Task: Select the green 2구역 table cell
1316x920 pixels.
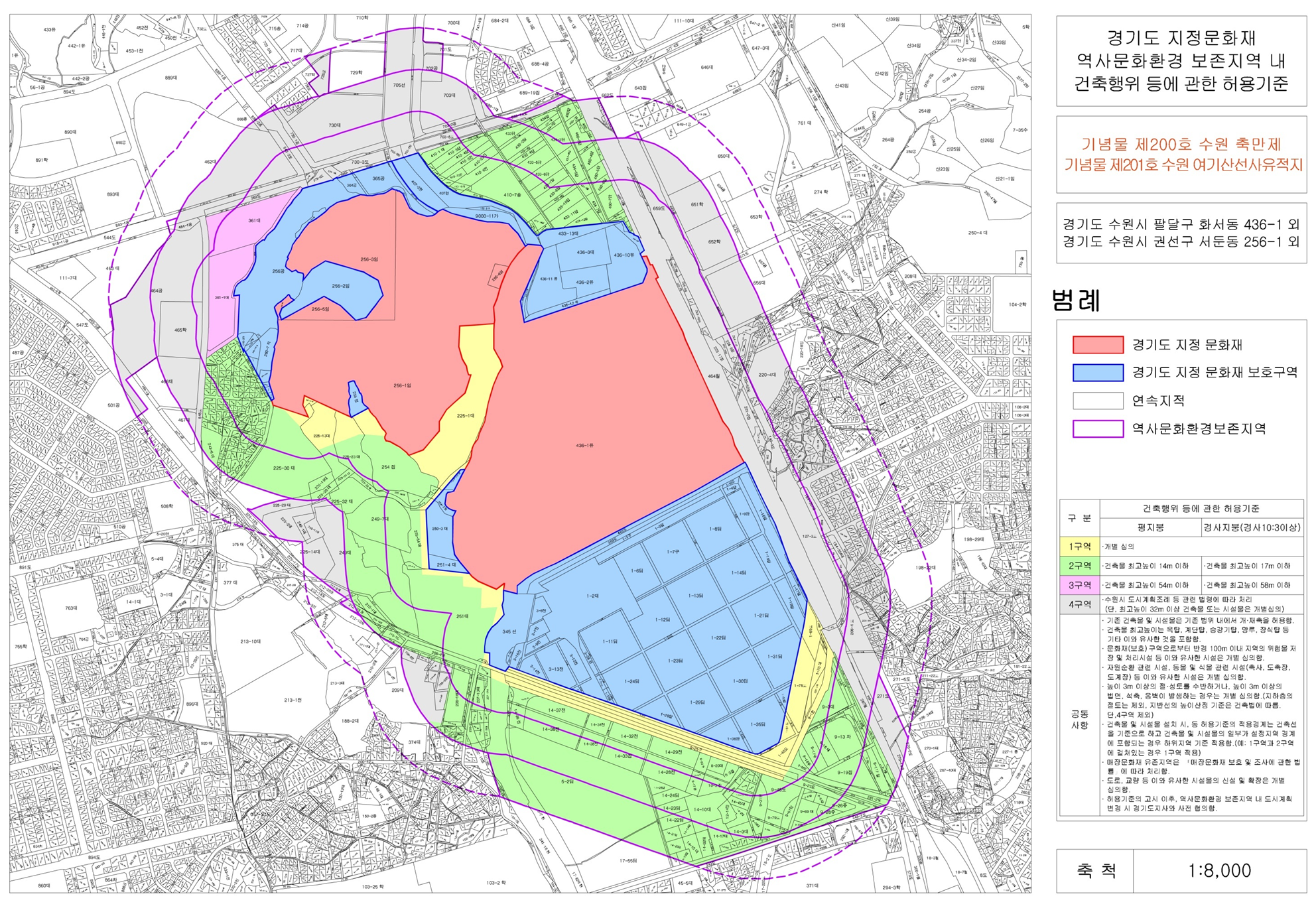Action: coord(1079,566)
